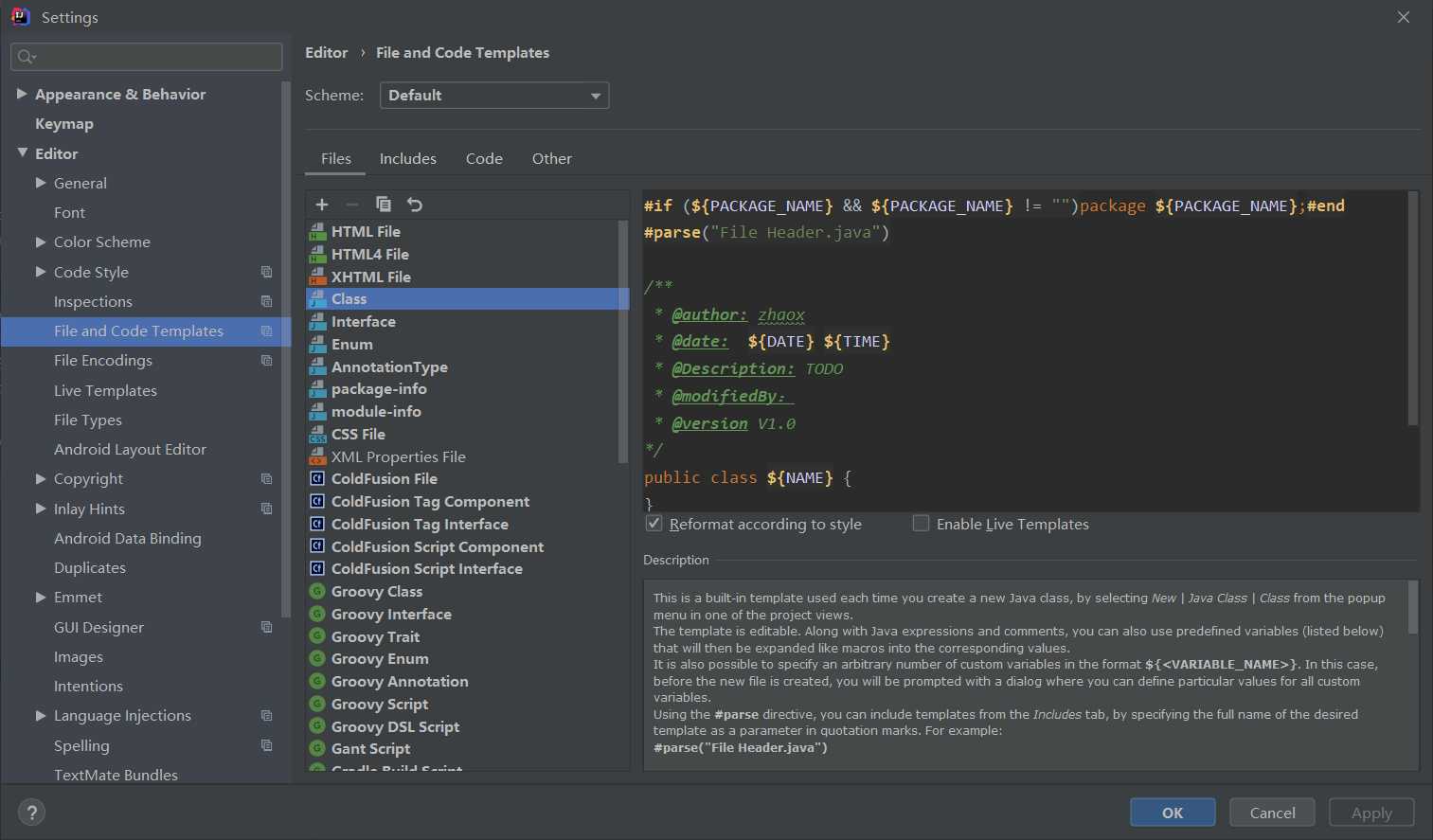The height and width of the screenshot is (840, 1433).
Task: Click the AnnotationType template icon
Action: pyautogui.click(x=318, y=366)
